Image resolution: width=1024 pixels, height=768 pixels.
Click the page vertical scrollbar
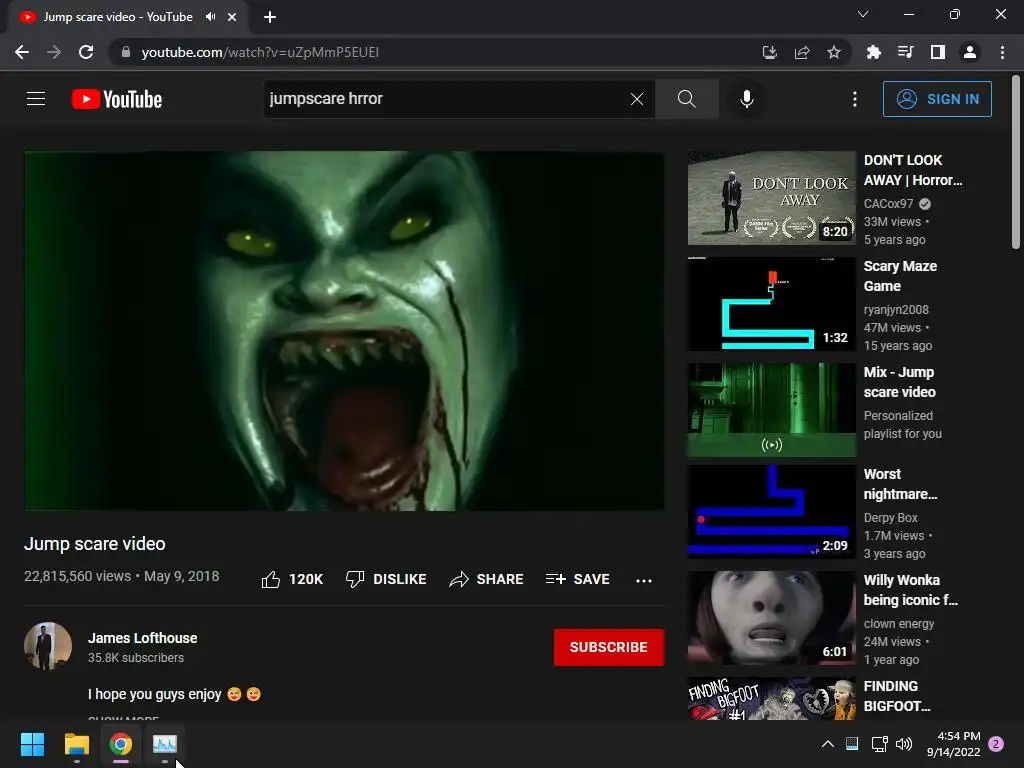[1016, 163]
